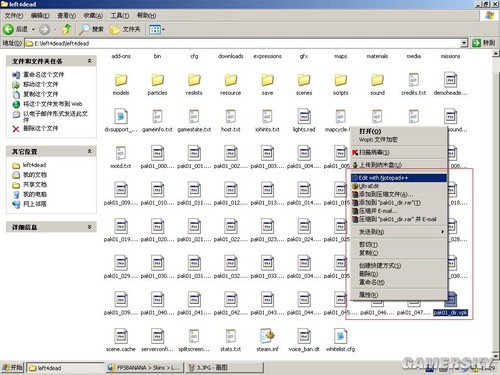Select the steam.inf file icon
This screenshot has width=500, height=375.
pyautogui.click(x=267, y=336)
